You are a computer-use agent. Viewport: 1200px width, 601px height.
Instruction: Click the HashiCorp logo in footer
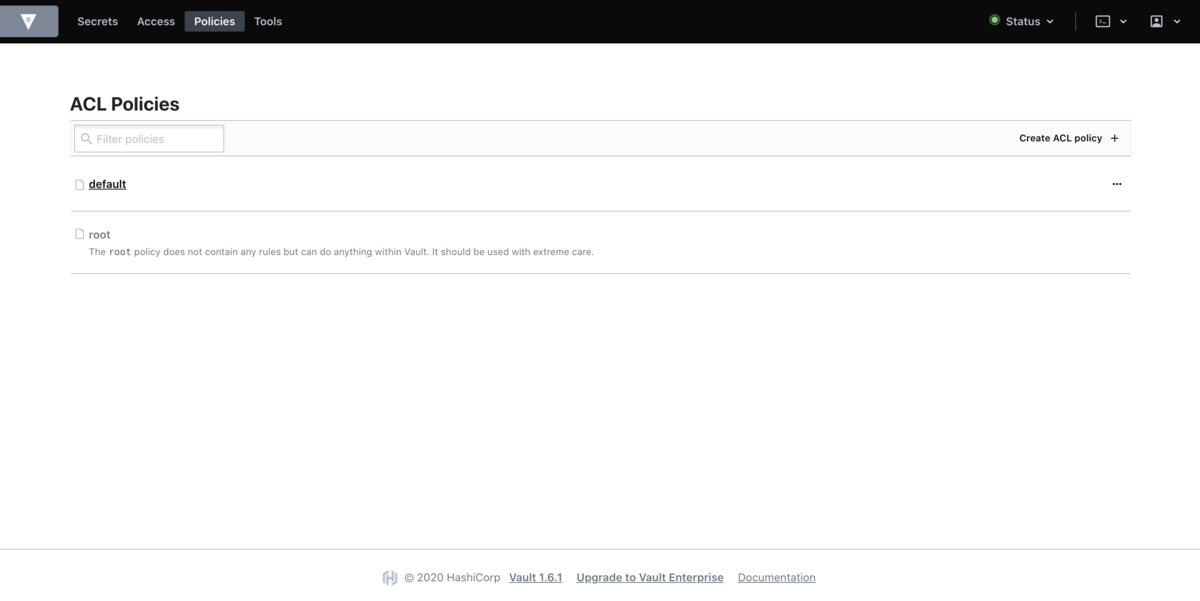[390, 577]
